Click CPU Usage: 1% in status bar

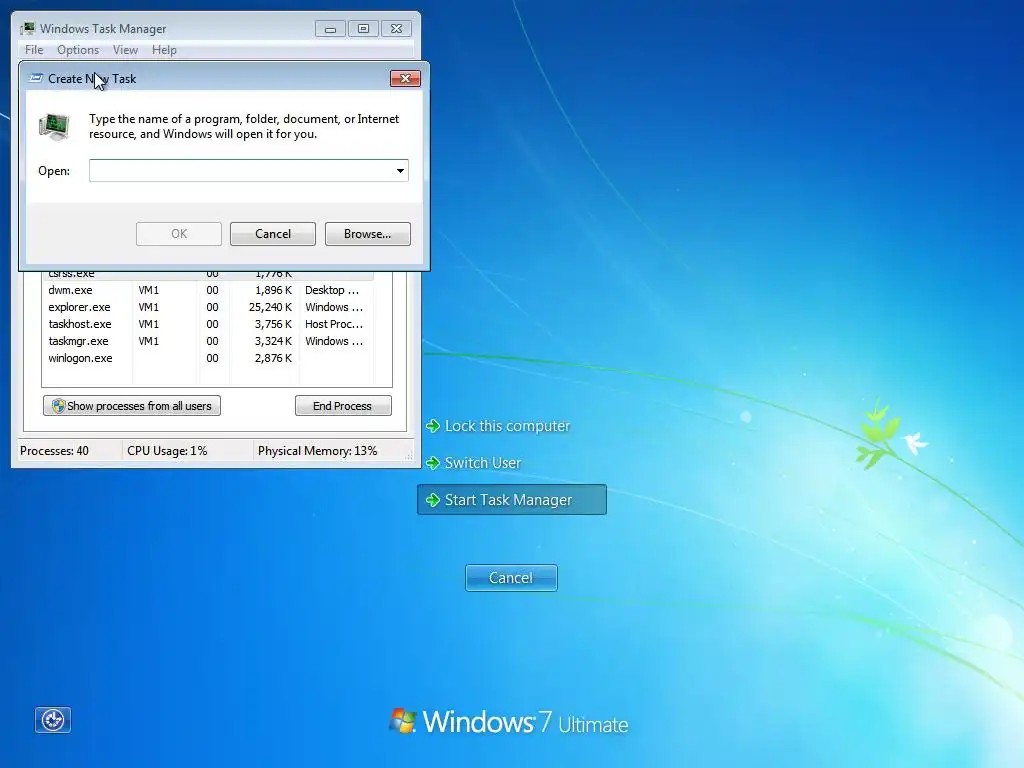pyautogui.click(x=167, y=451)
